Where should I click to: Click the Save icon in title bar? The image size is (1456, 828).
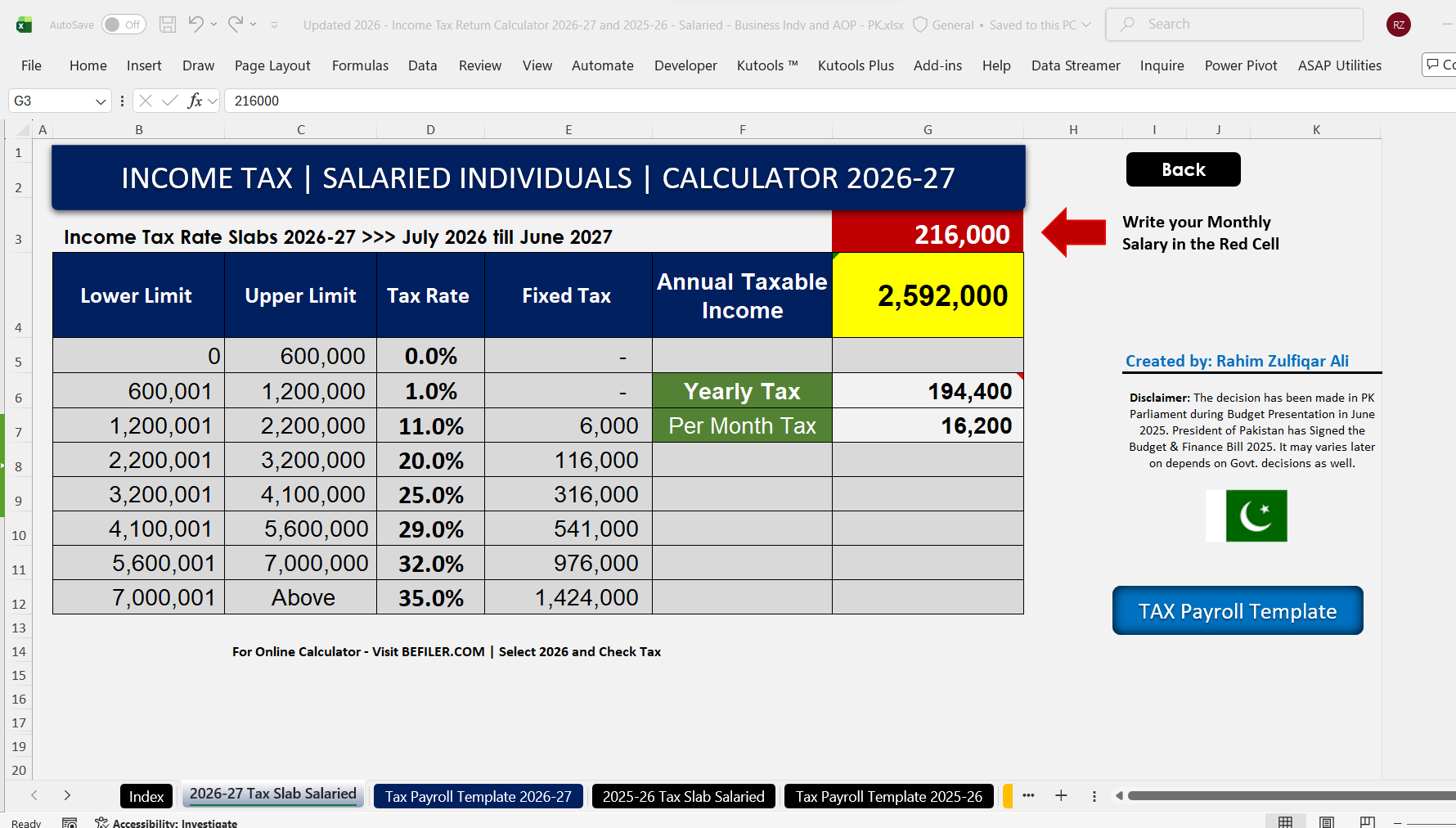(x=168, y=25)
